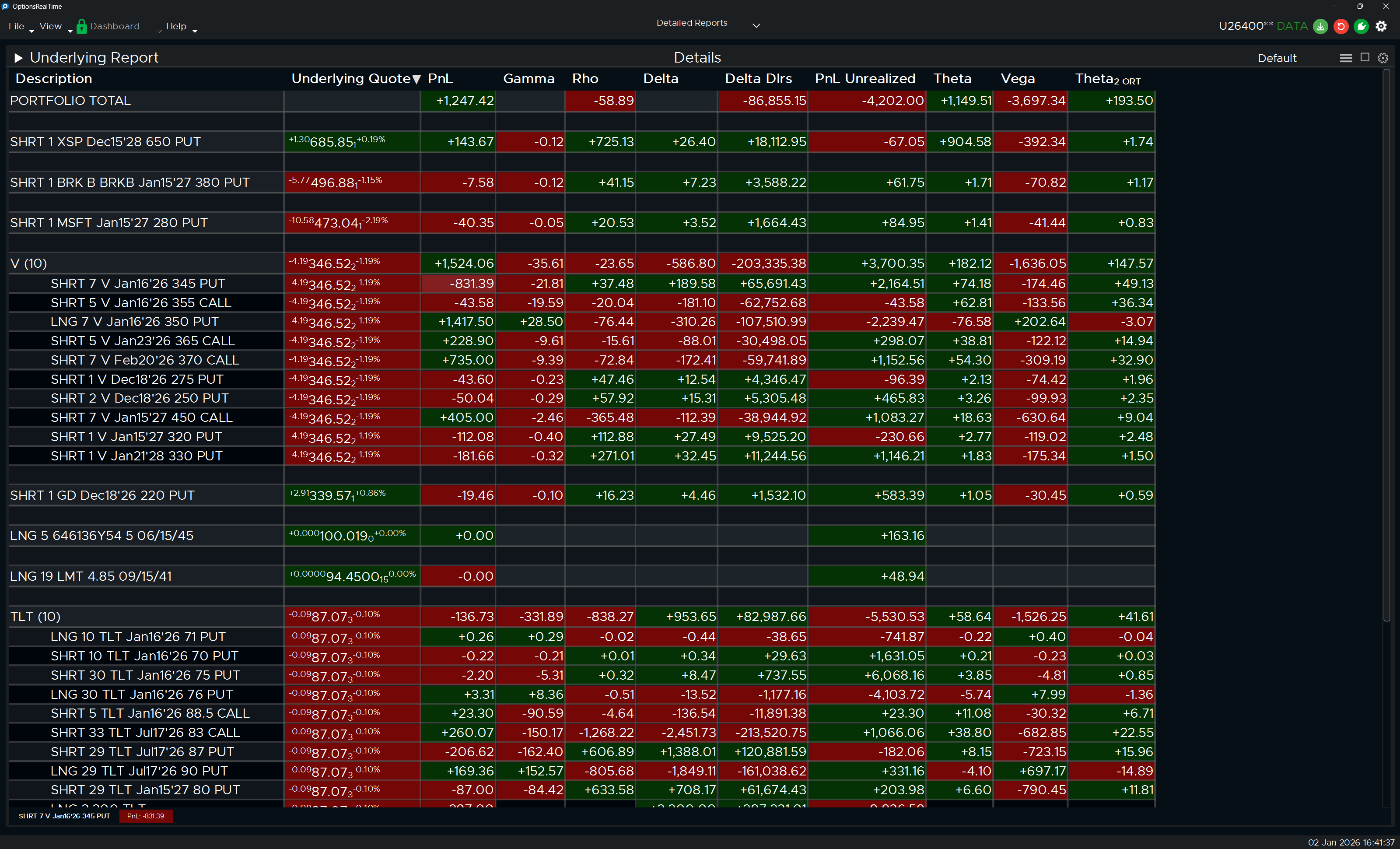
Task: Click the Default layout label
Action: point(1277,57)
